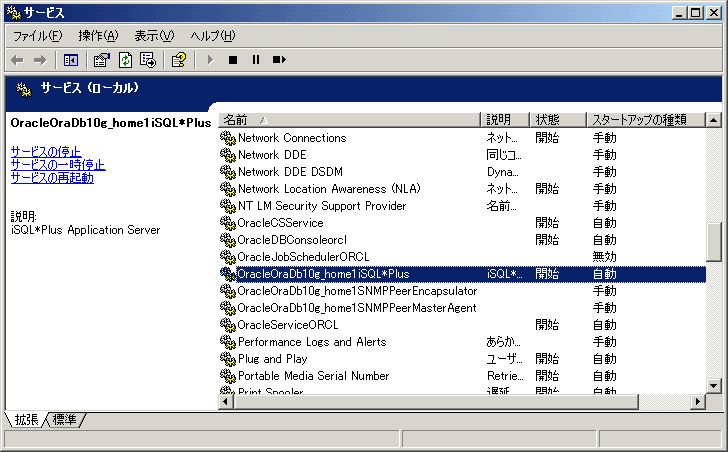The image size is (728, 452).
Task: Click the Help toolbar icon
Action: pyautogui.click(x=178, y=60)
